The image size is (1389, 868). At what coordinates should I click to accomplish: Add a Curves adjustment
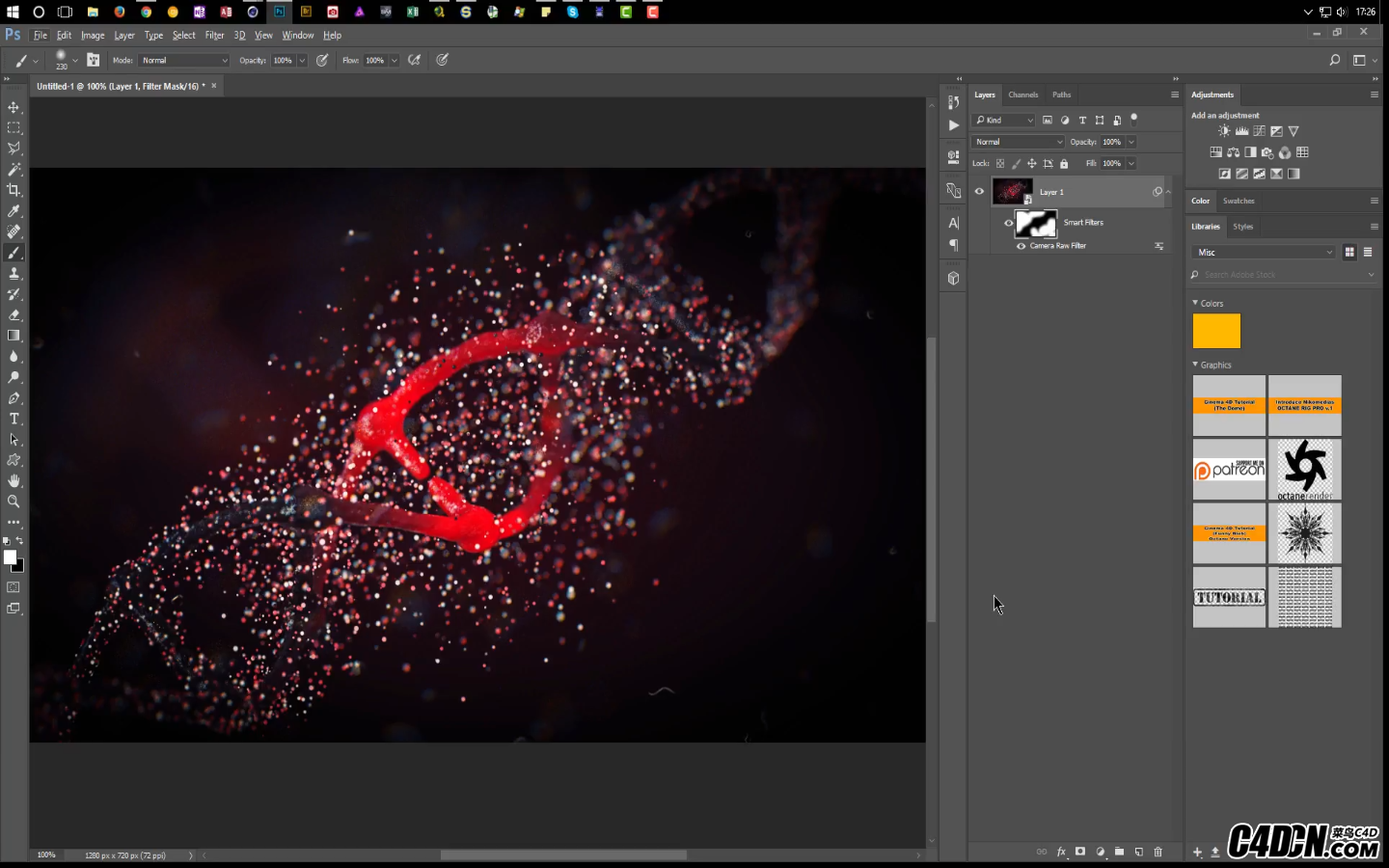(1260, 131)
